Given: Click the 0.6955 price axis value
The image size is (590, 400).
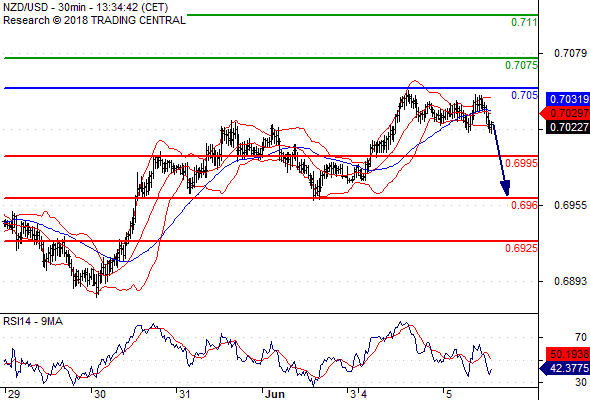Looking at the screenshot, I should (x=570, y=205).
